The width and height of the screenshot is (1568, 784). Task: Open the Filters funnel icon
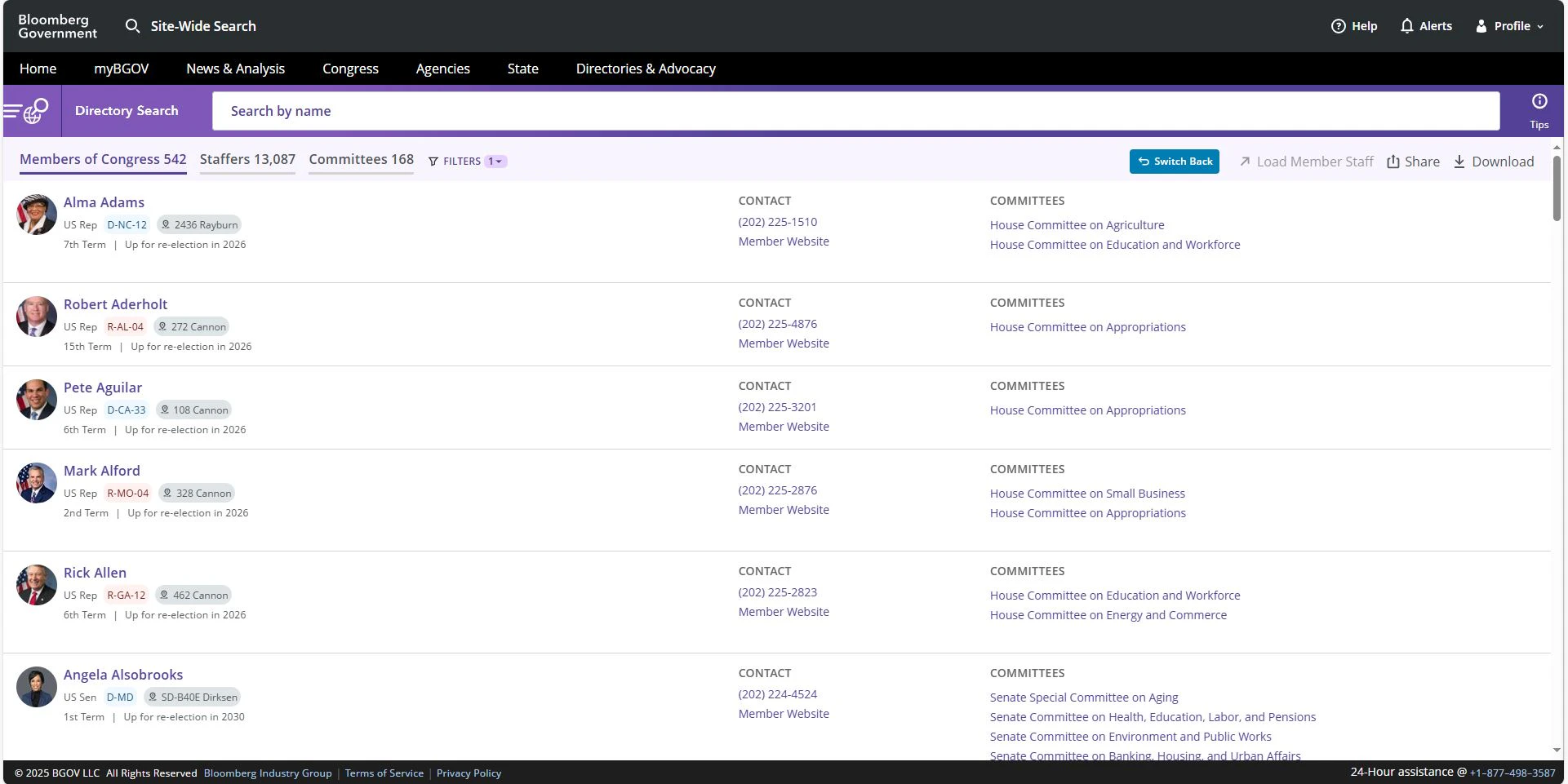coord(434,162)
